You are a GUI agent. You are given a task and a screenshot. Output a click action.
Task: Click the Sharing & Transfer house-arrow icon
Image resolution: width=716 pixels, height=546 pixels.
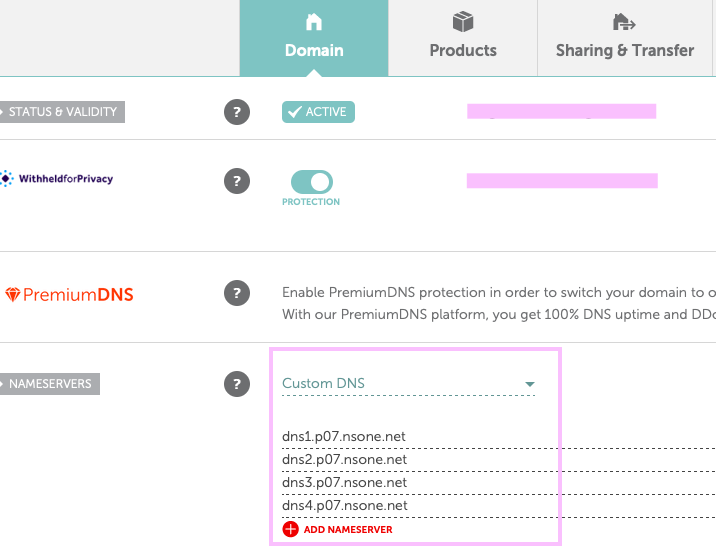624,22
